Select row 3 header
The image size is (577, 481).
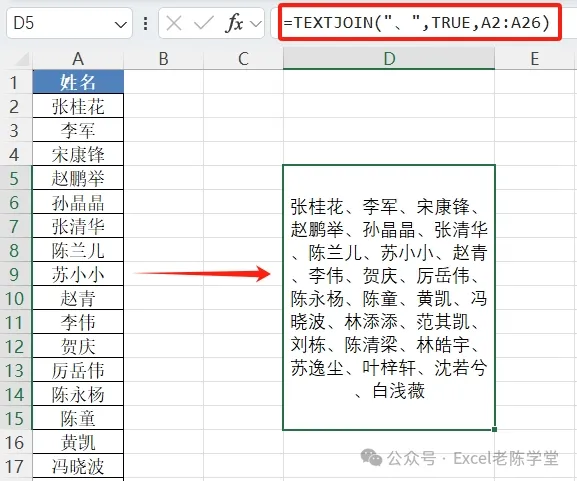coord(16,130)
